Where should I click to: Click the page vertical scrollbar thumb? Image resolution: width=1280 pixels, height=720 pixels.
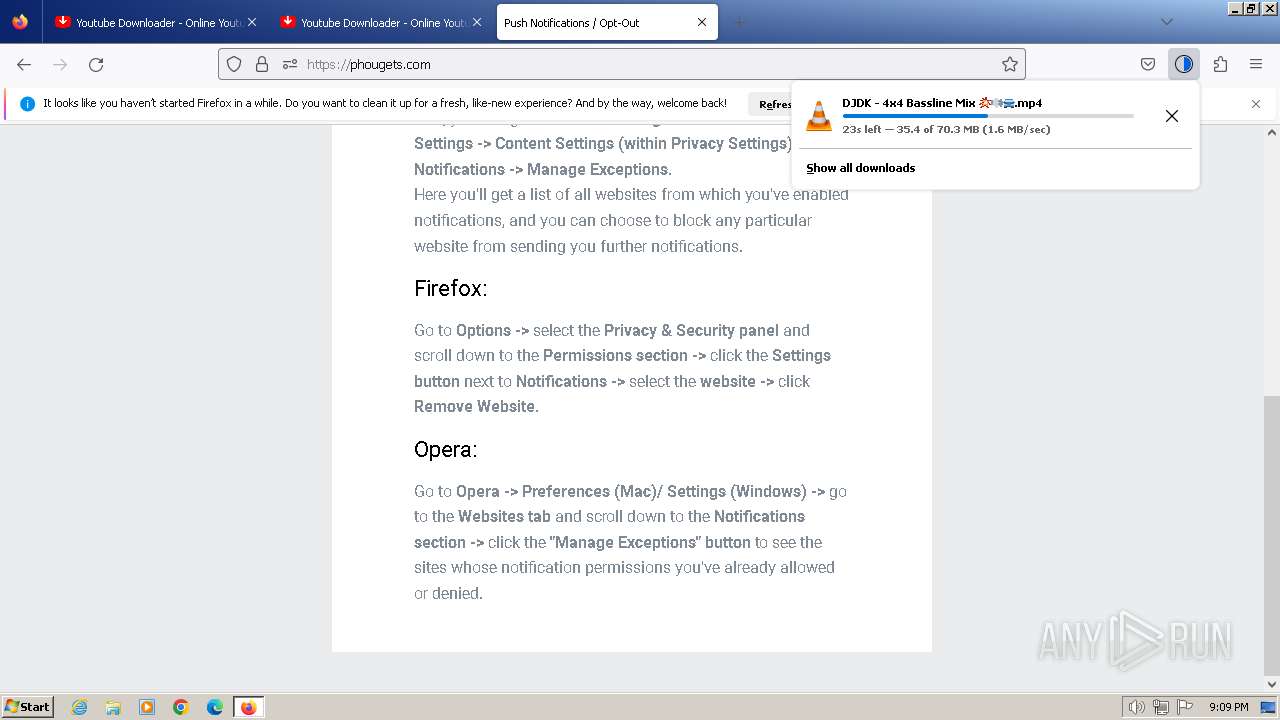[1272, 535]
